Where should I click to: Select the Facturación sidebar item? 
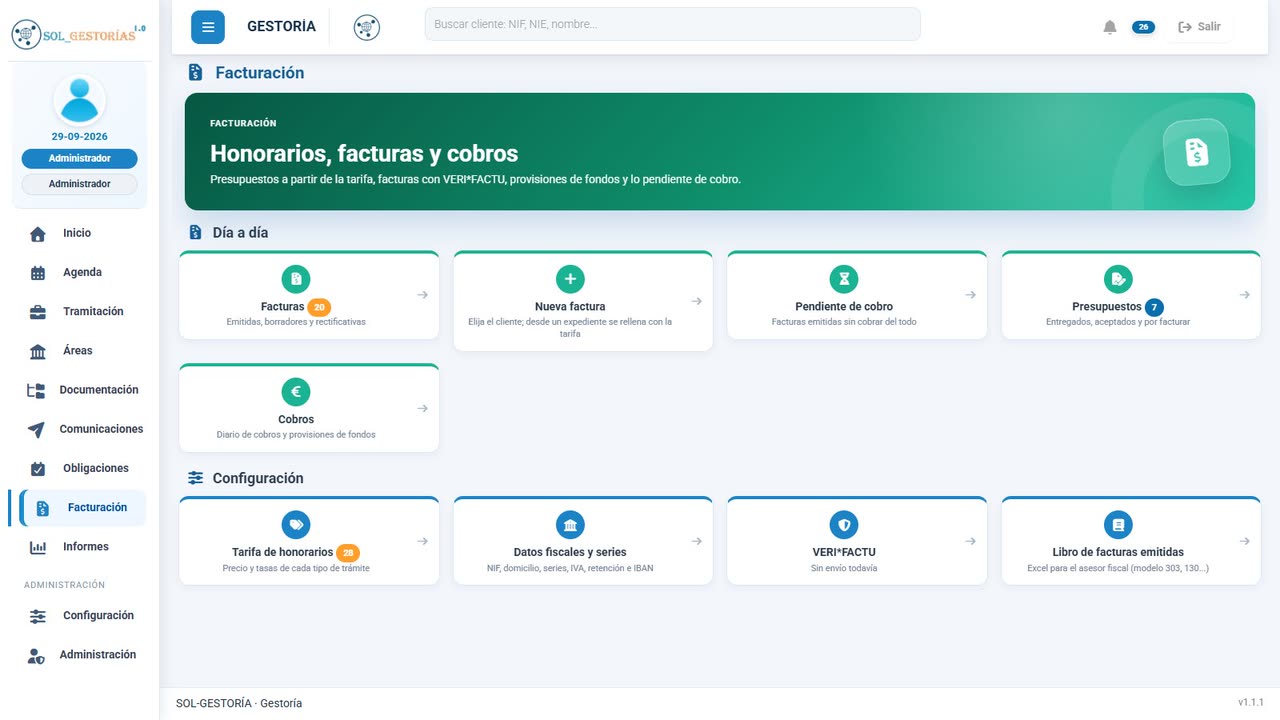[82, 508]
